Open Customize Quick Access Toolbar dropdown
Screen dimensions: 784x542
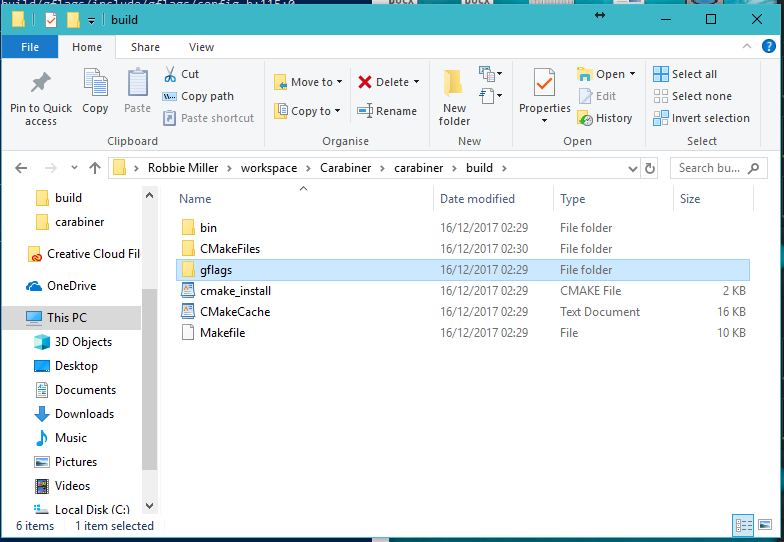(92, 20)
